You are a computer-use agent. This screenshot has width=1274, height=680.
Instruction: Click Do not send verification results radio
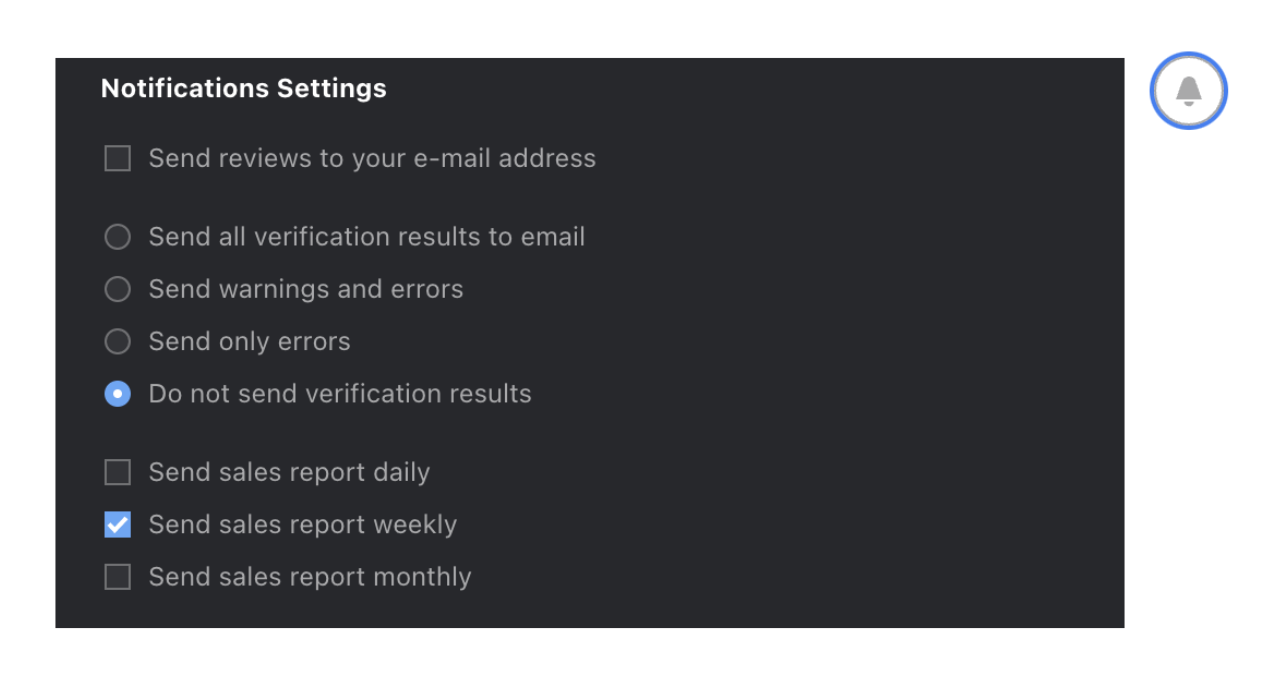pyautogui.click(x=118, y=394)
